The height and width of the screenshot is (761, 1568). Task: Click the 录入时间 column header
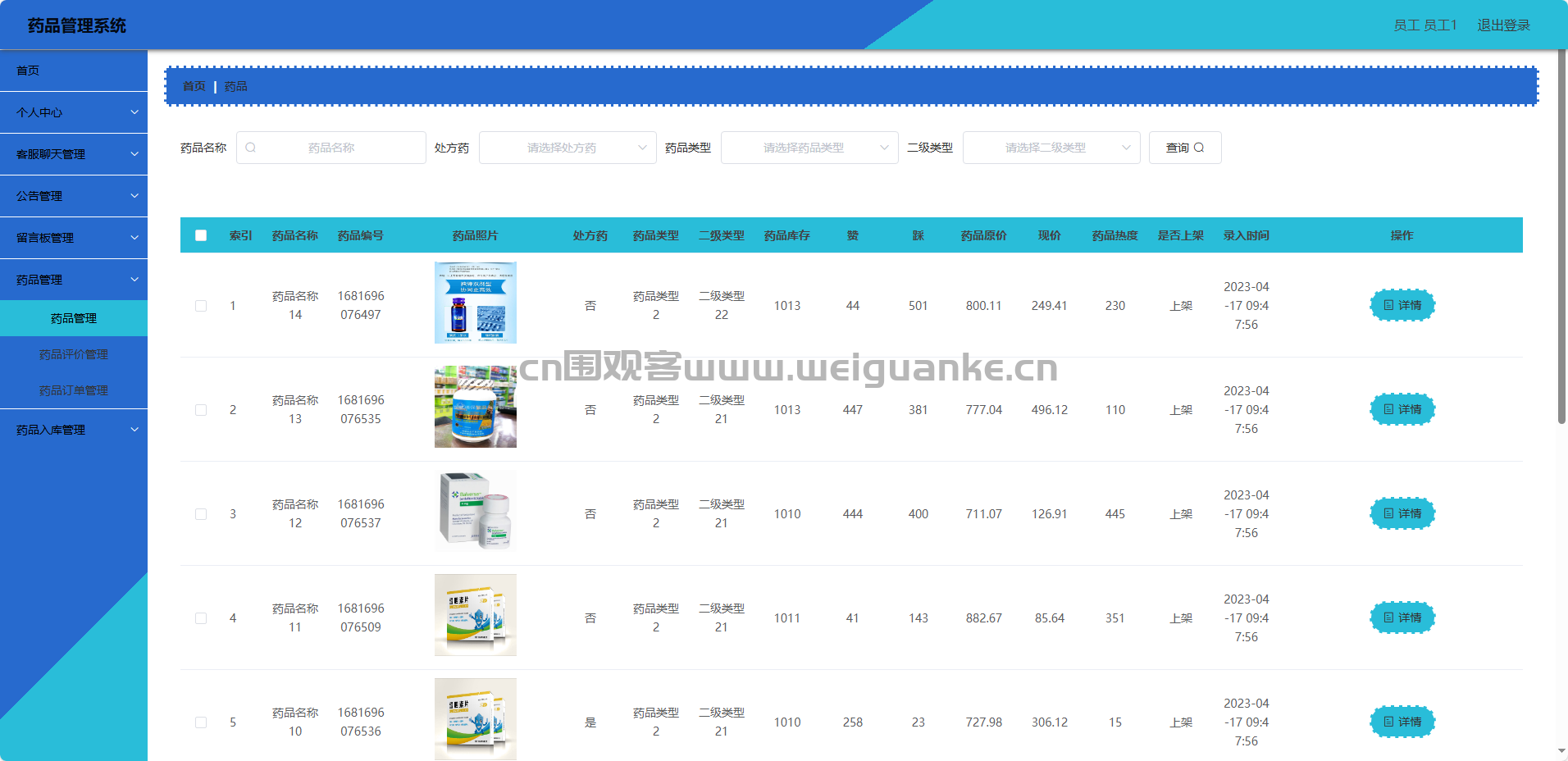(1247, 235)
